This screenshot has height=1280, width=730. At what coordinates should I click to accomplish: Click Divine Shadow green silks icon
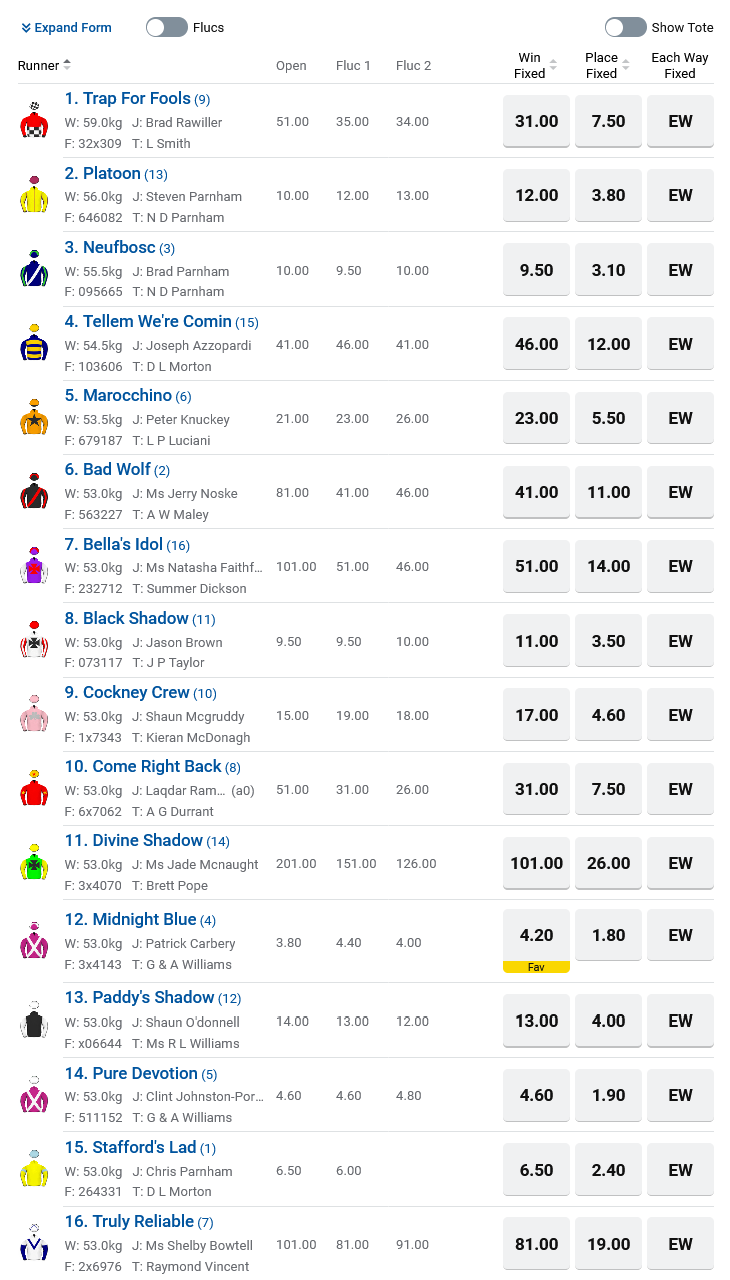34,862
